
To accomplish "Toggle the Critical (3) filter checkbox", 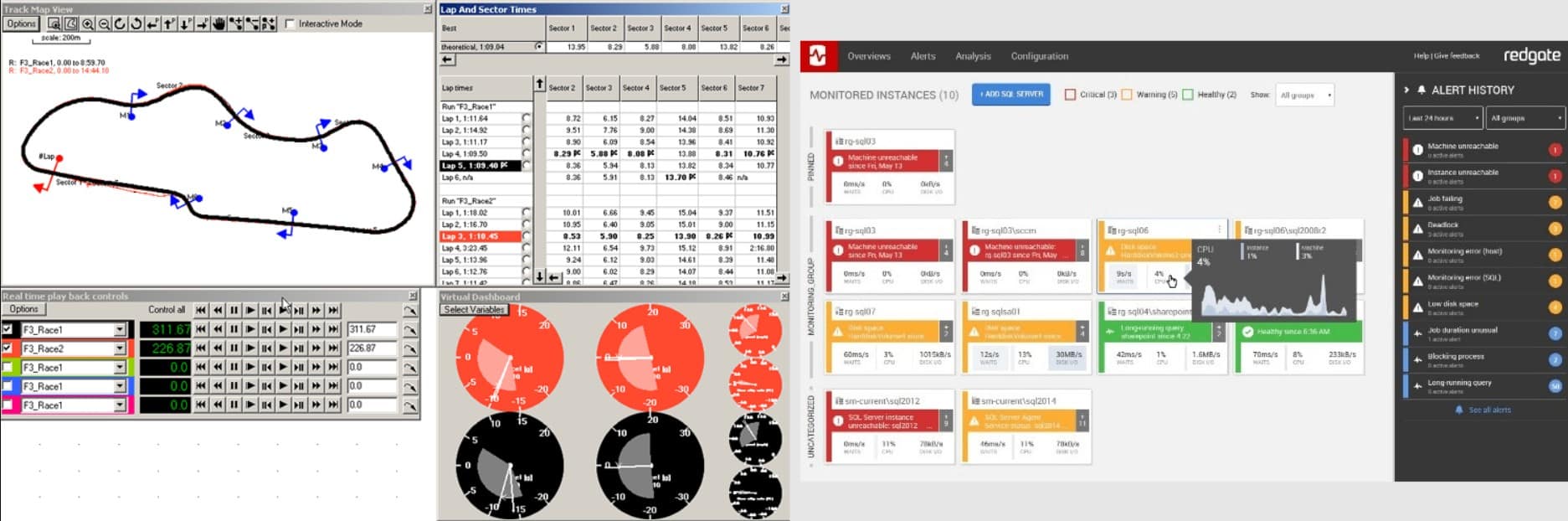I will pyautogui.click(x=1069, y=95).
